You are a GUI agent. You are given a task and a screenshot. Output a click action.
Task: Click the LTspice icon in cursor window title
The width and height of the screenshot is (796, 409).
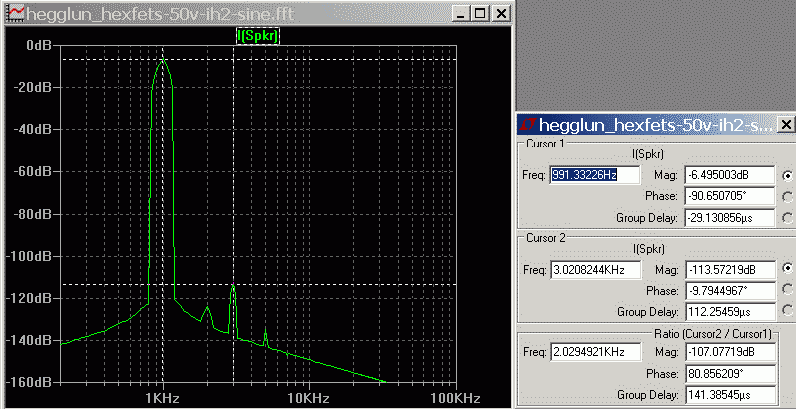pos(528,124)
